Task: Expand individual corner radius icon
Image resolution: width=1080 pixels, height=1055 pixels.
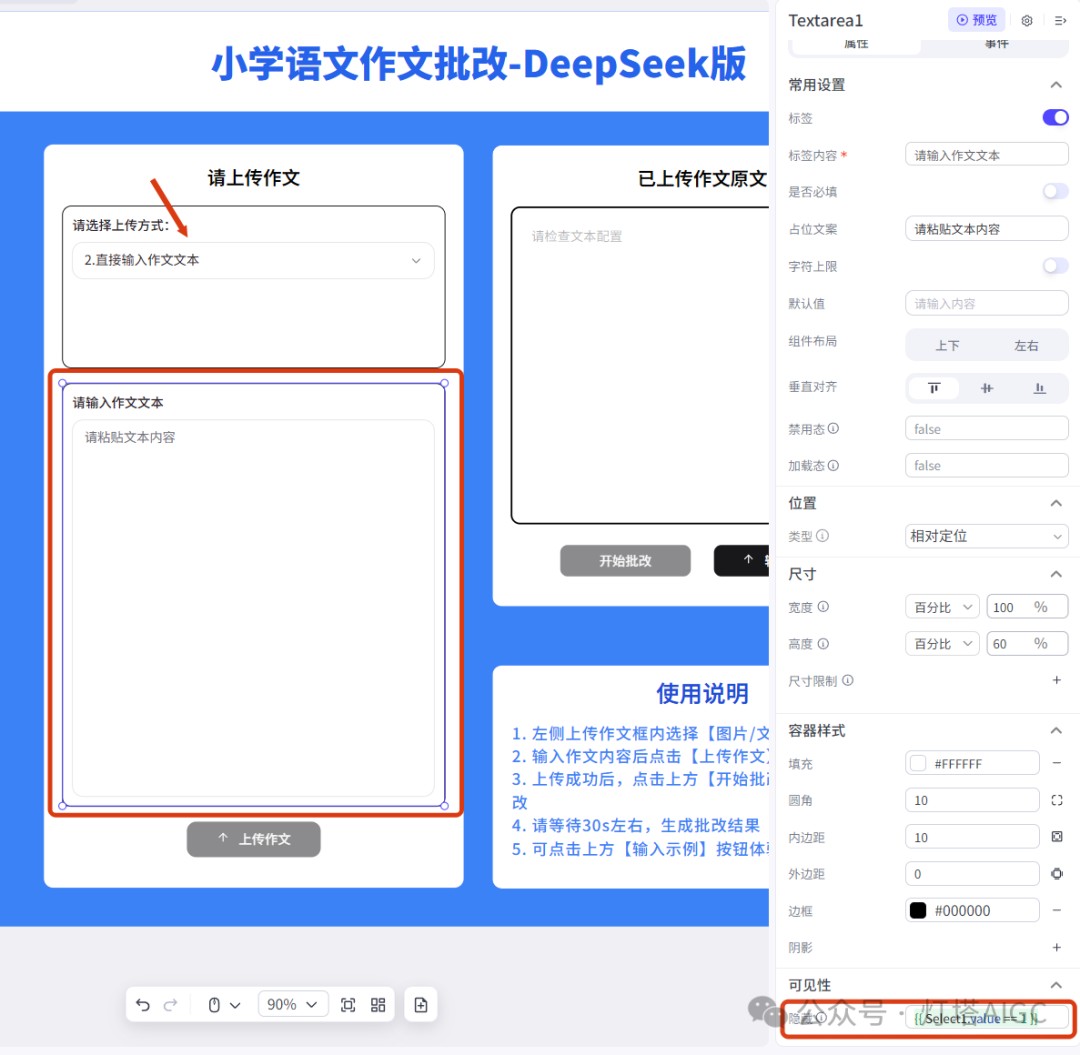Action: coord(1057,800)
